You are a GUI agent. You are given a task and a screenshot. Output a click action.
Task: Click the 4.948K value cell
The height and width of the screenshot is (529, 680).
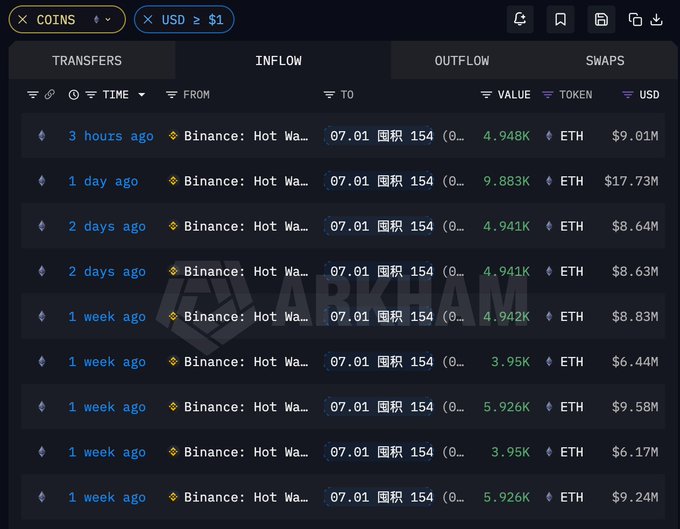click(507, 136)
